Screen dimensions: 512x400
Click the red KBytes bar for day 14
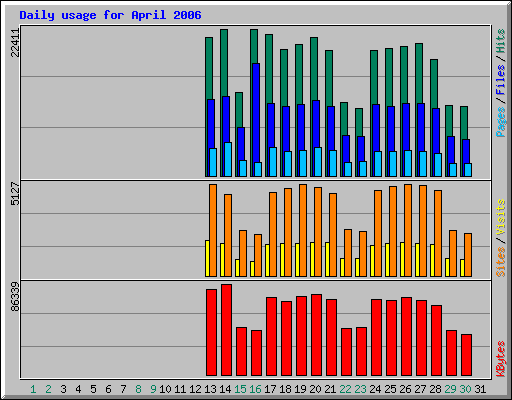[226, 330]
